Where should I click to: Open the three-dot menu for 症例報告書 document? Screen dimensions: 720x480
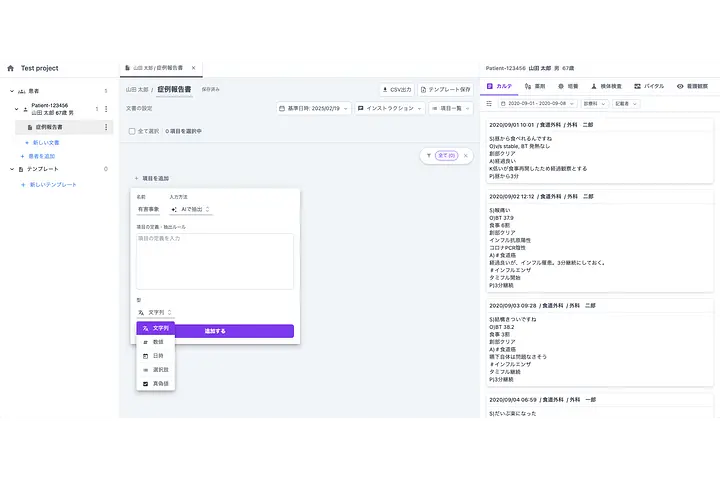point(106,127)
